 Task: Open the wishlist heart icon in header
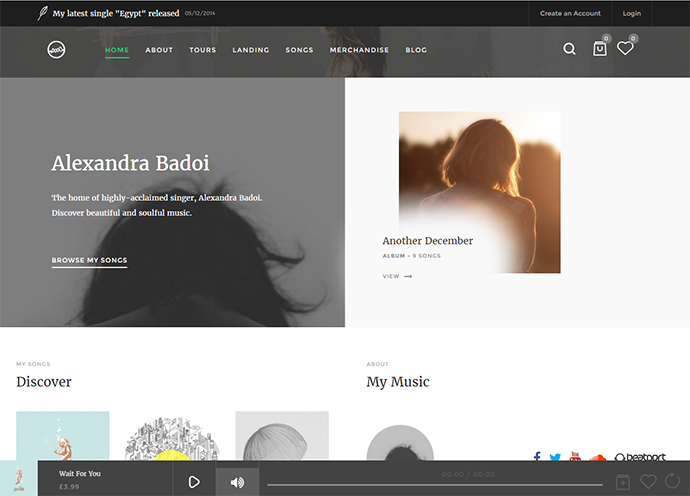(625, 48)
